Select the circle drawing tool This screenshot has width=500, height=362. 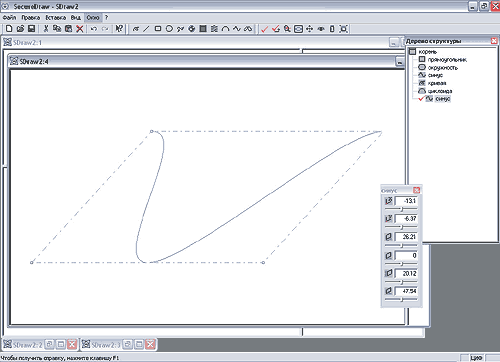(x=169, y=29)
